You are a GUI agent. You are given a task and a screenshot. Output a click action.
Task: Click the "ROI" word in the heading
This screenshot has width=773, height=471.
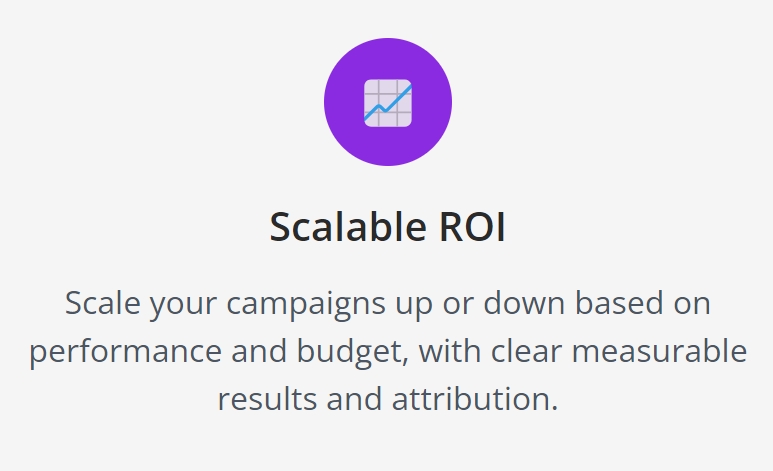[472, 229]
